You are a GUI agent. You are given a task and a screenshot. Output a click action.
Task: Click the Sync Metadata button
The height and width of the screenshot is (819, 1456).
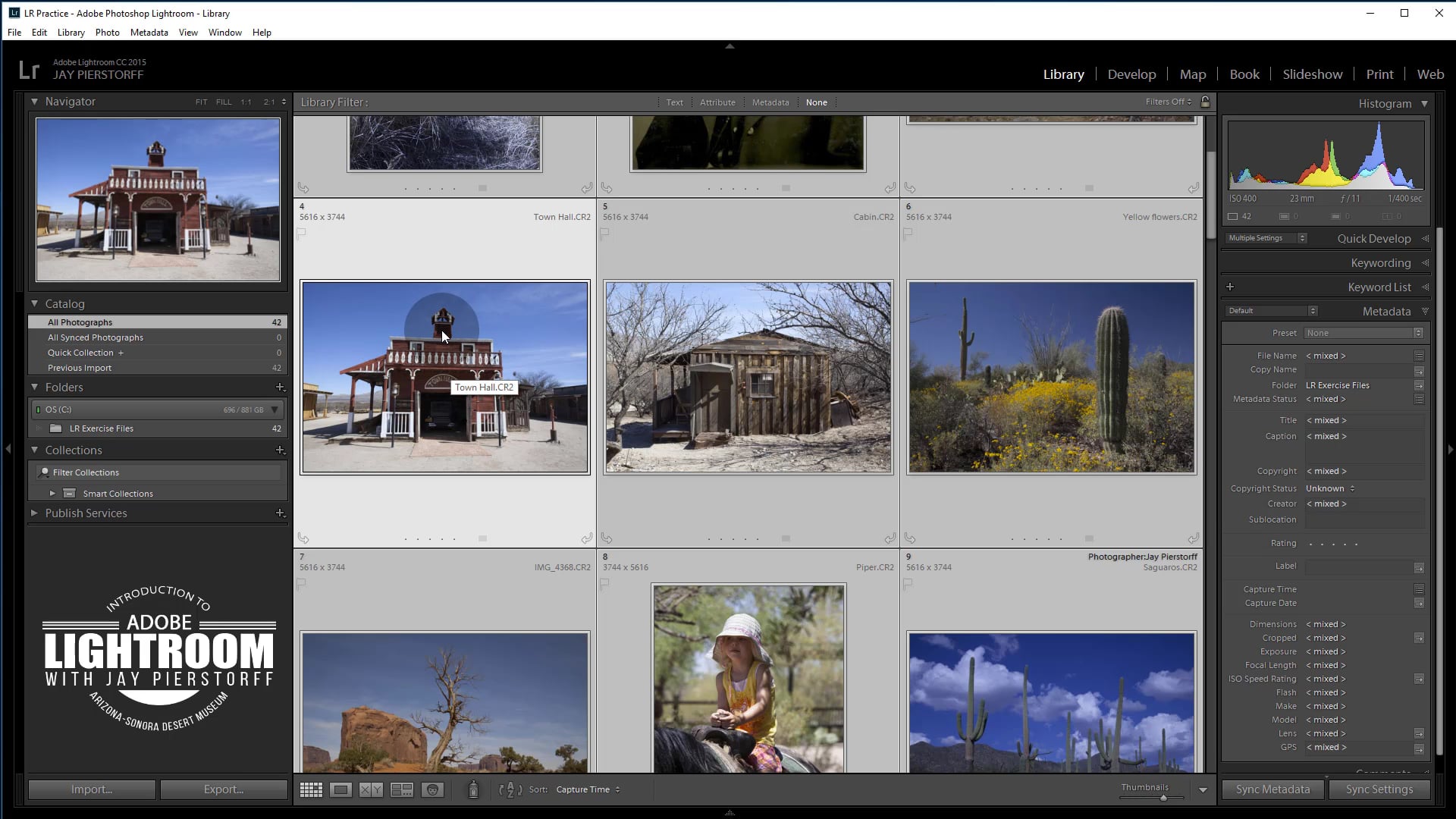1272,789
